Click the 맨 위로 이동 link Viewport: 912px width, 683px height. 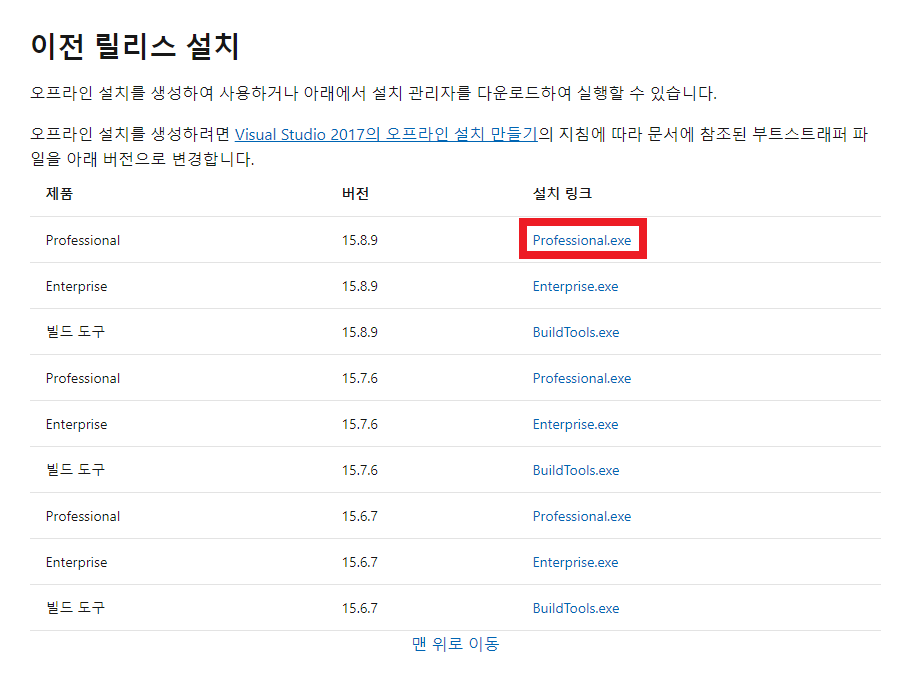[x=455, y=643]
